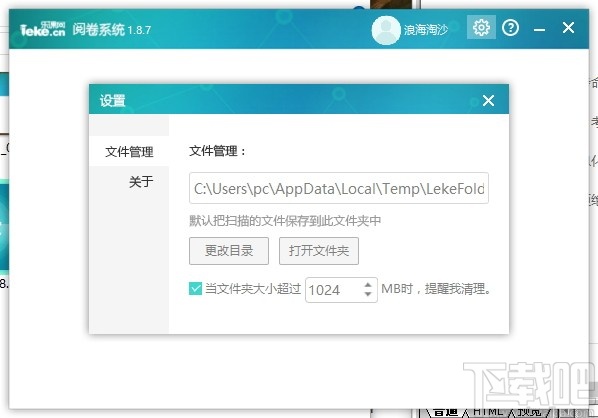Minimize the 阅卷系统 window

point(539,29)
